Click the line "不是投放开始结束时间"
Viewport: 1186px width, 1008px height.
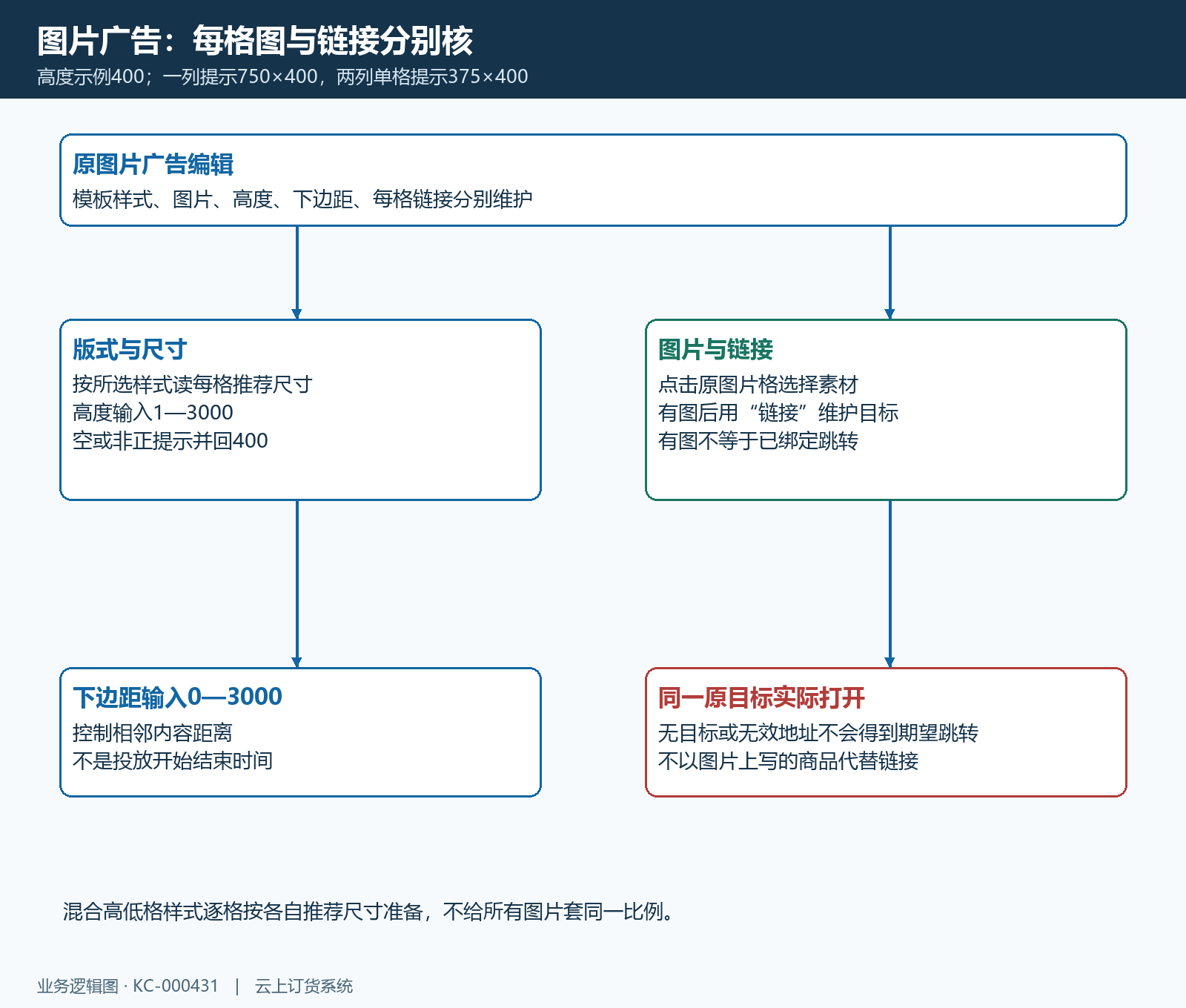173,760
